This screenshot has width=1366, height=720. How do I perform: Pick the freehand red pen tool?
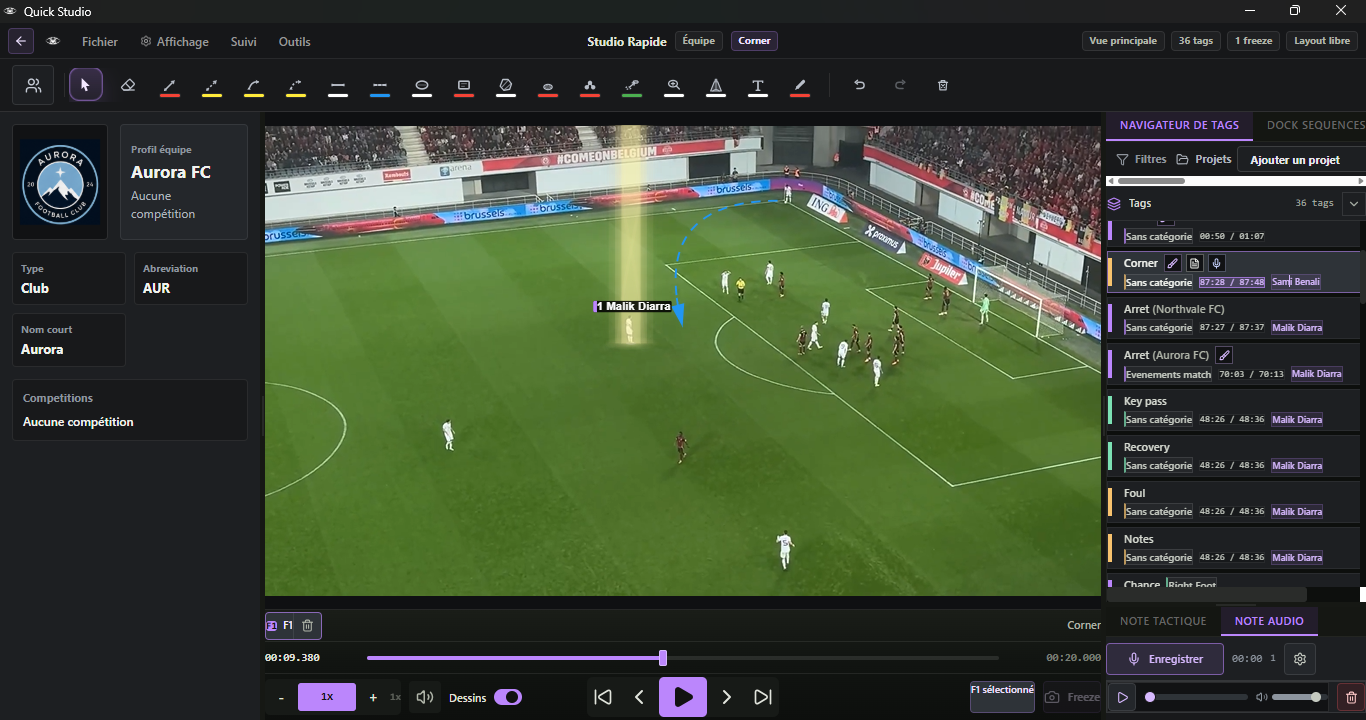(x=800, y=85)
